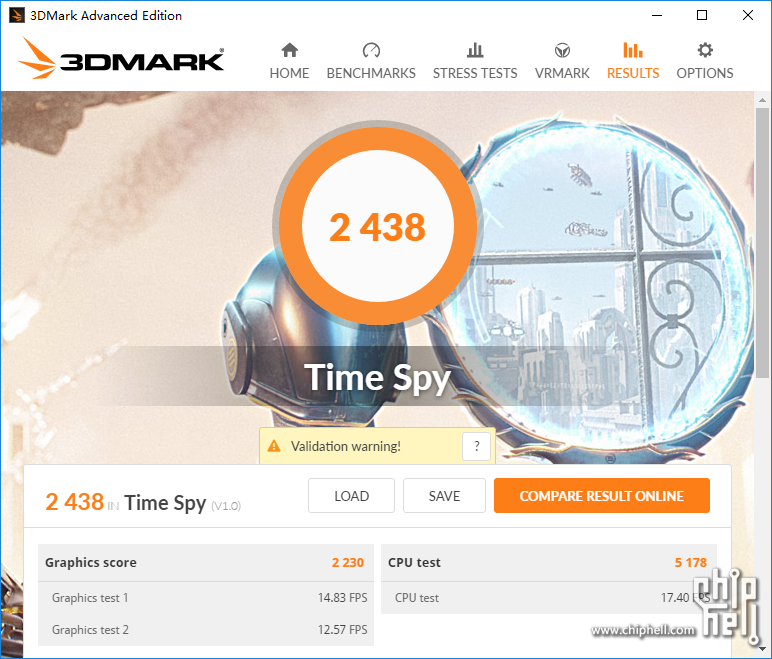772x659 pixels.
Task: Click the question mark help button
Action: [476, 446]
